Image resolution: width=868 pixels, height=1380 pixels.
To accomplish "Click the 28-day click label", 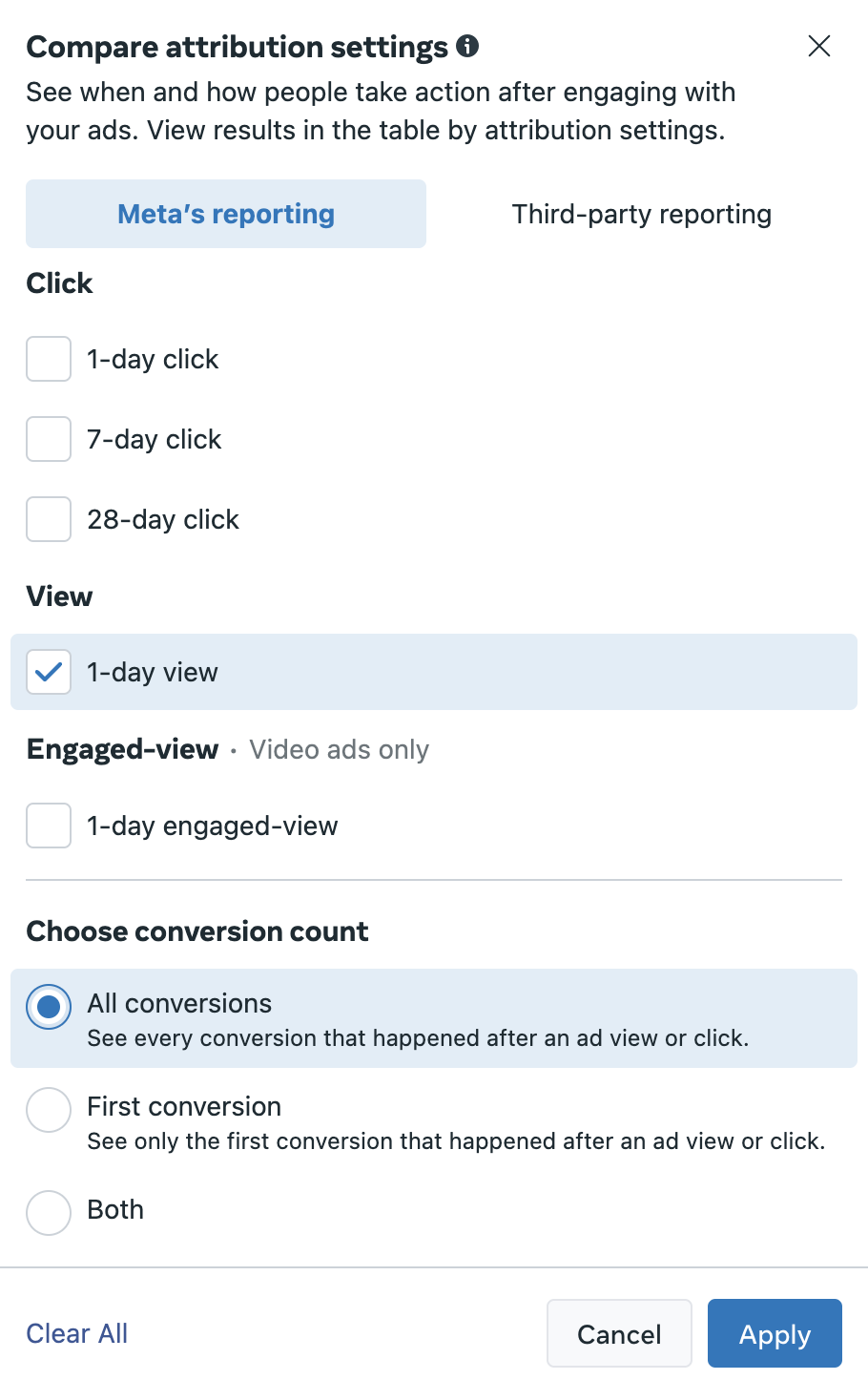I will click(x=163, y=519).
